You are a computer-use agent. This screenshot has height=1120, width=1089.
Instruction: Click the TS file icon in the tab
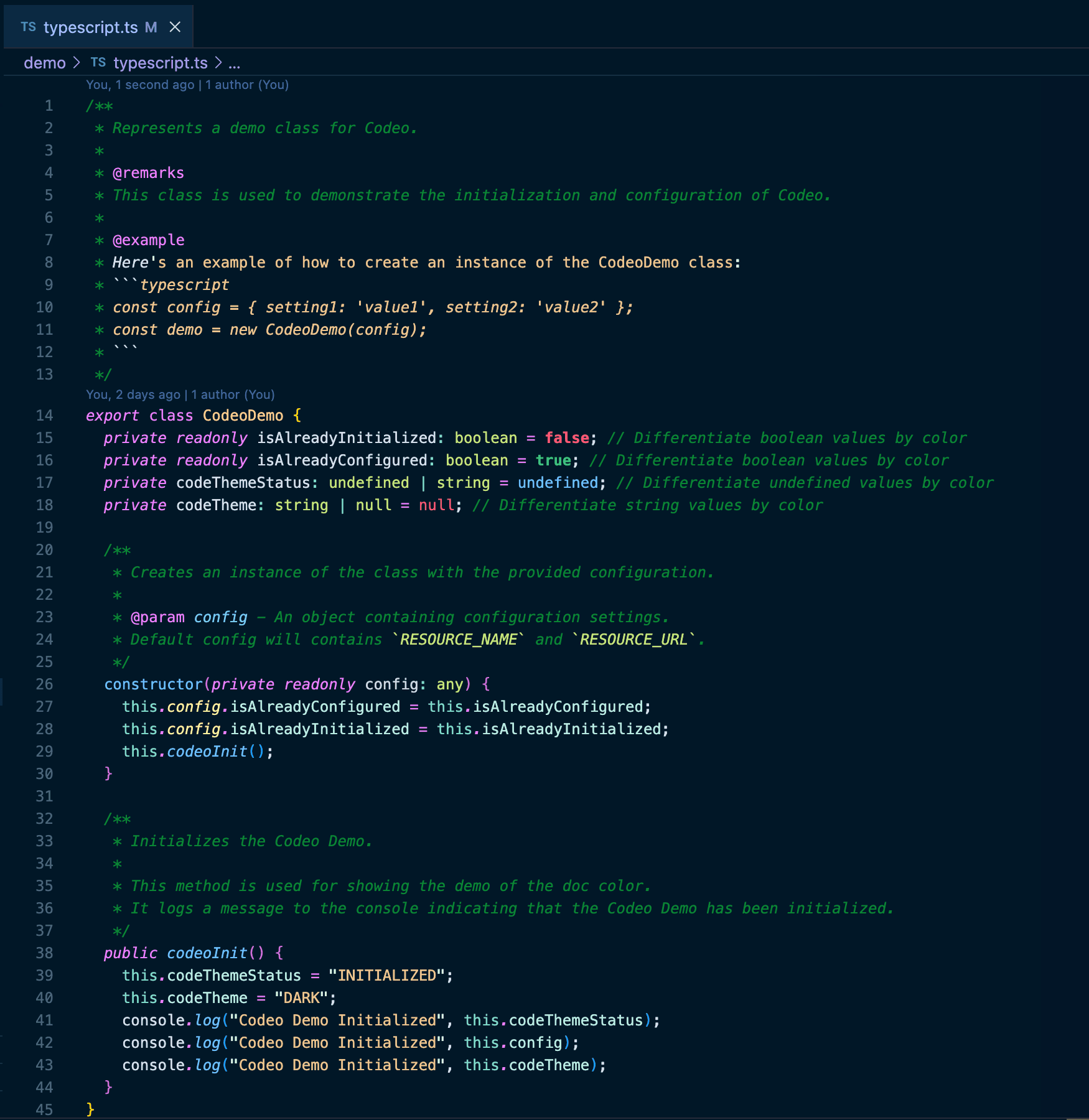point(28,27)
